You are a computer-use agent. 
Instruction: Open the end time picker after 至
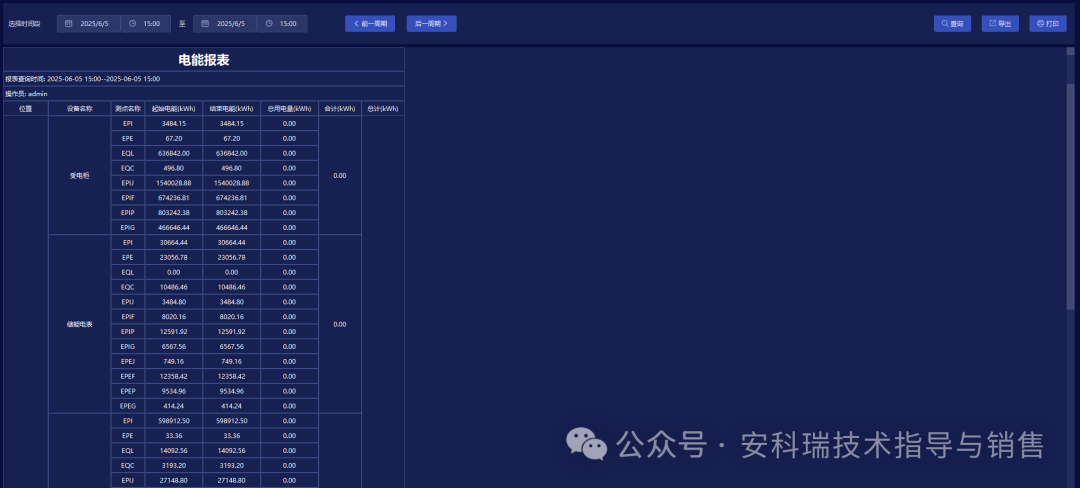tap(282, 23)
